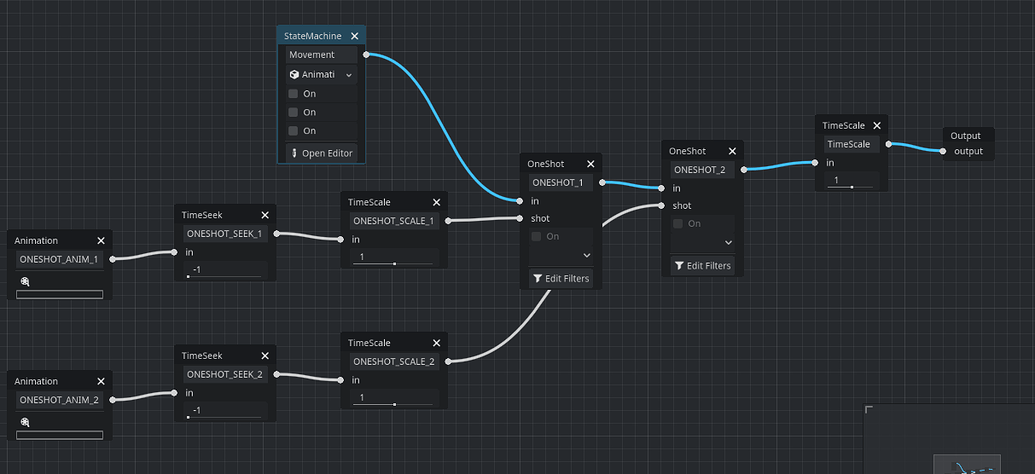Close the ONESHOT_ANIM_2 Animation node
Screen dimensions: 1035x474
(101, 382)
